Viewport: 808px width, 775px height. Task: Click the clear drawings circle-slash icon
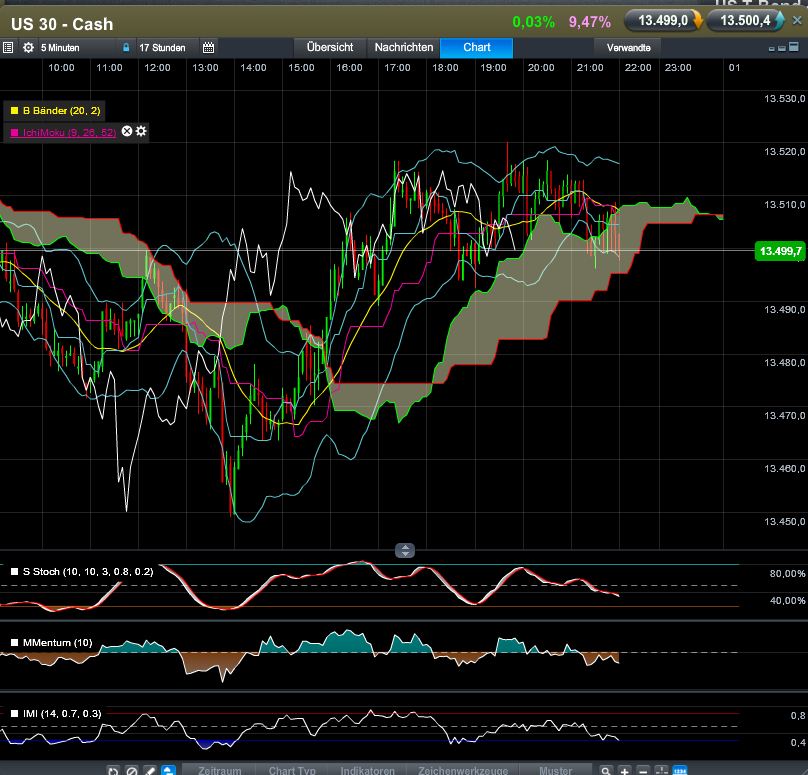pos(132,771)
